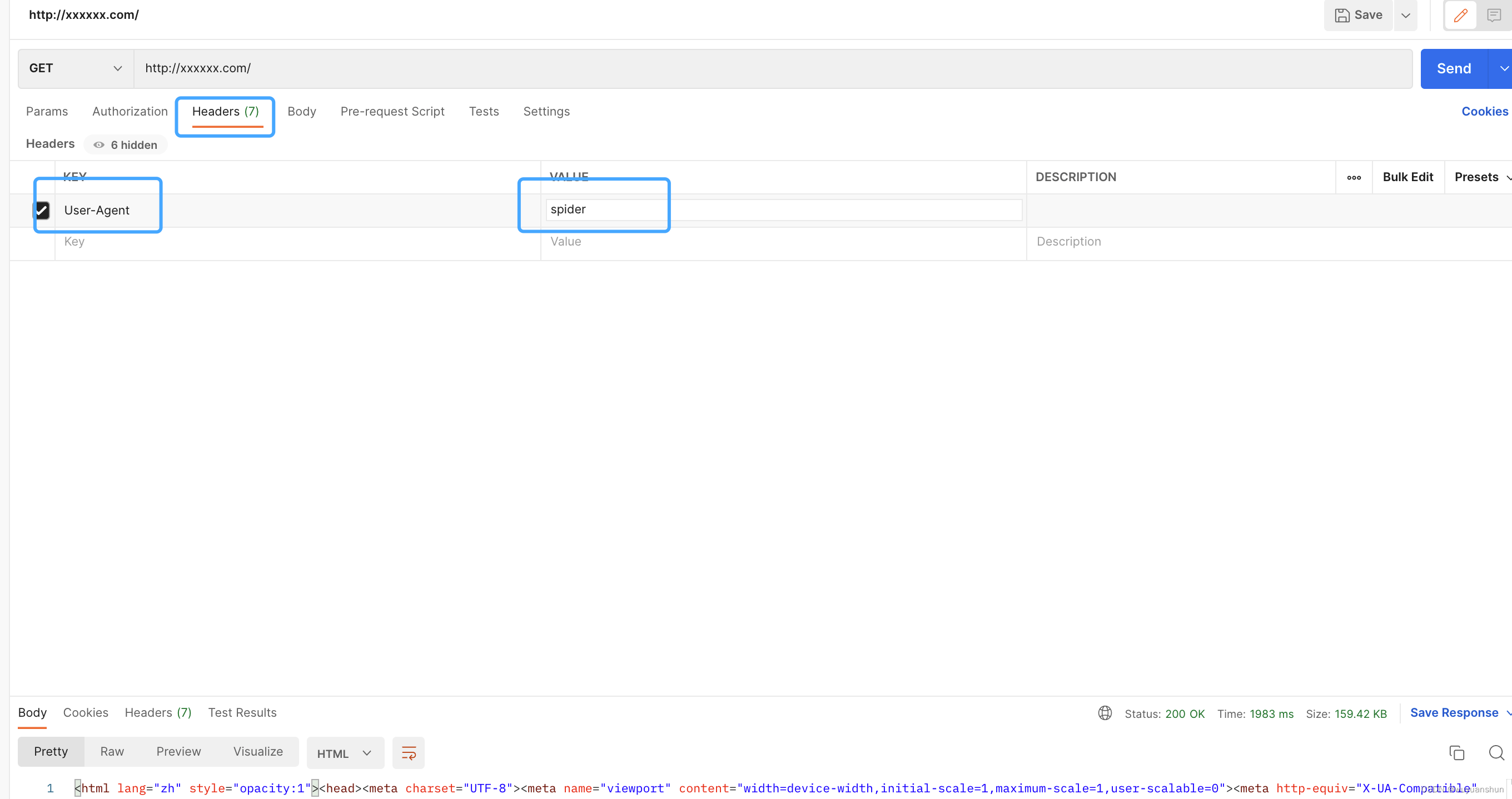Screen dimensions: 1512x799
Task: Open the HTML format dropdown
Action: 345,753
